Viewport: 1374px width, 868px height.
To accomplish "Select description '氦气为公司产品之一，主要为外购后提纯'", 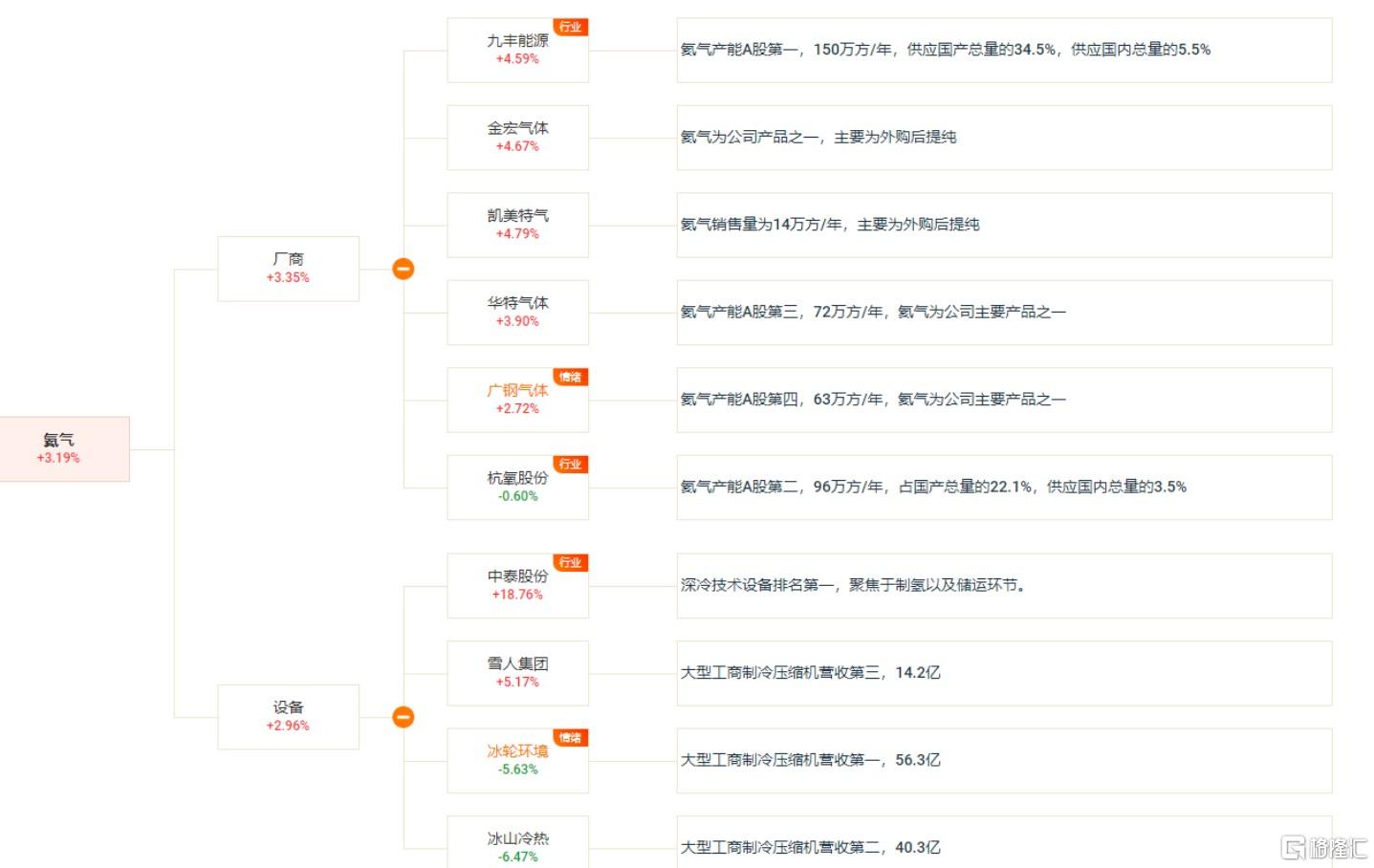I will click(x=1004, y=138).
